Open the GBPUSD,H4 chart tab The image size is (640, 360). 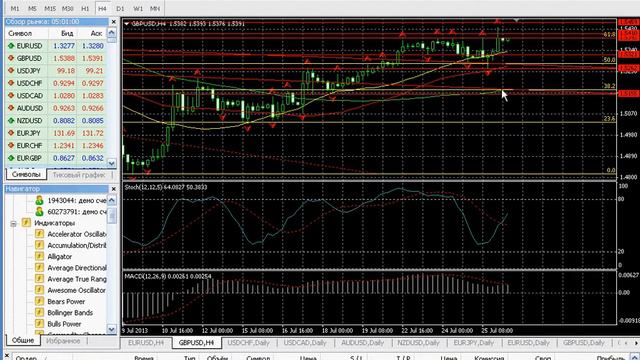point(196,343)
